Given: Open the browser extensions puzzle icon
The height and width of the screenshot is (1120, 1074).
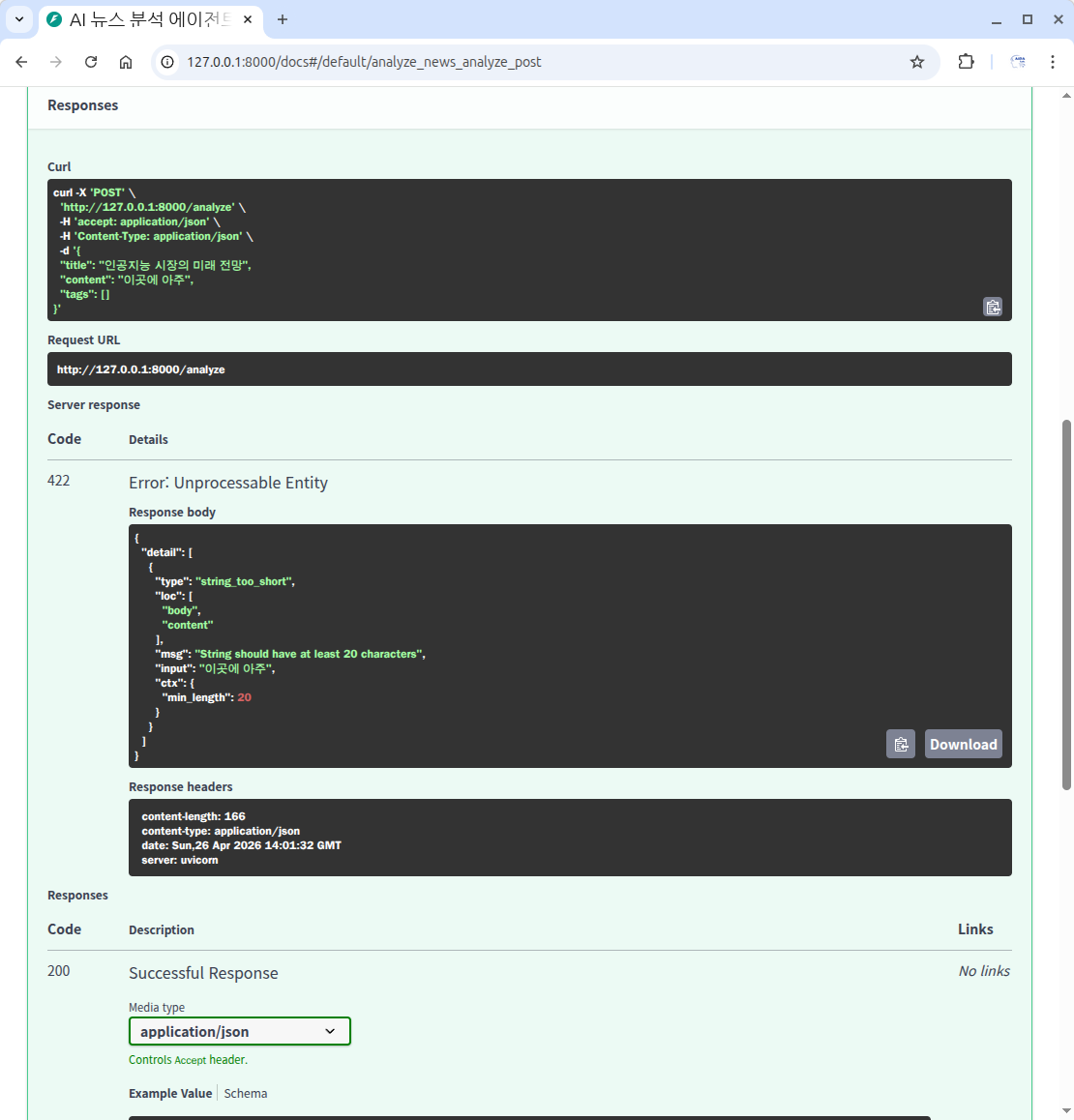Looking at the screenshot, I should pos(966,62).
